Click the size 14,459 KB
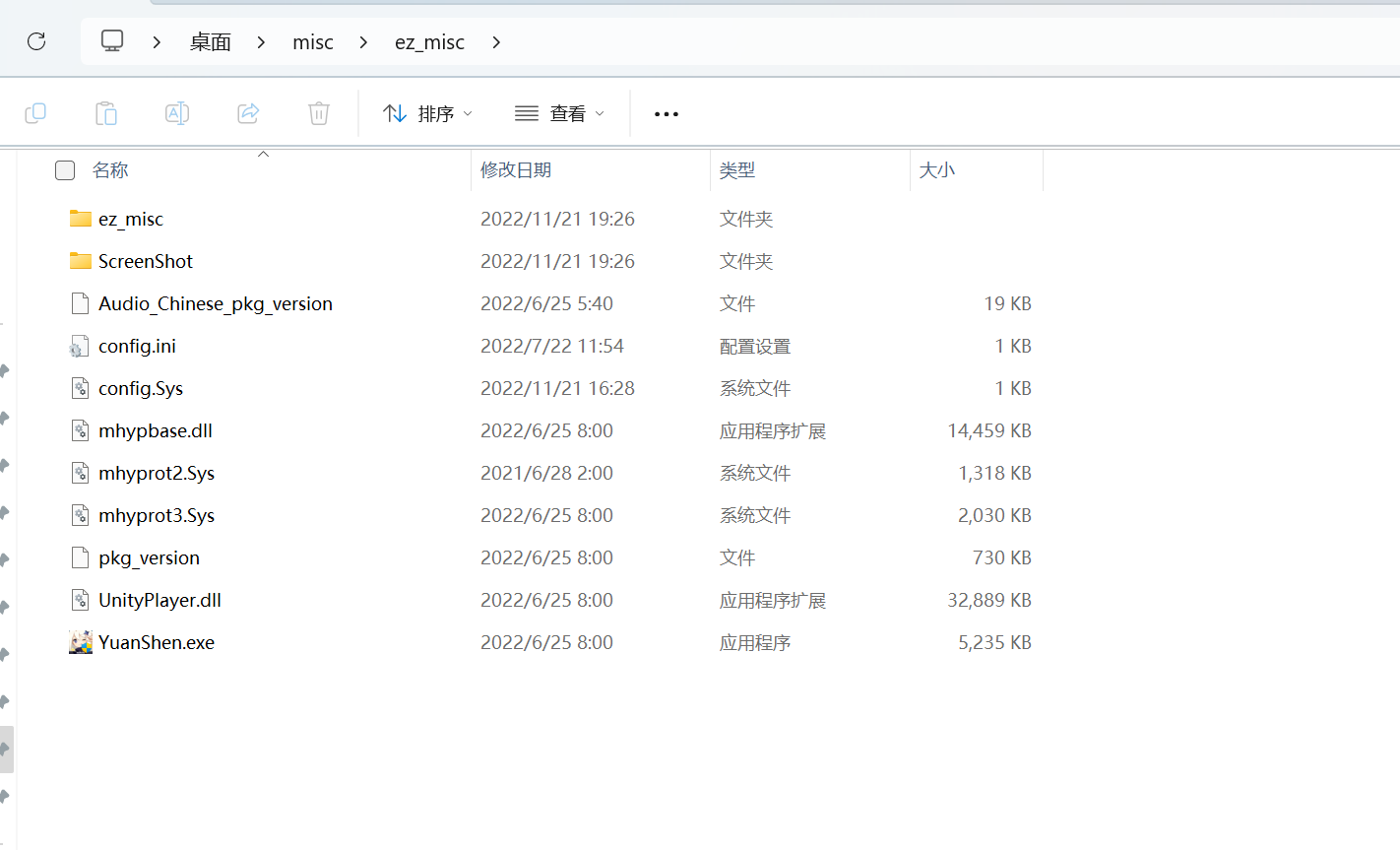Viewport: 1400px width, 850px height. click(989, 430)
